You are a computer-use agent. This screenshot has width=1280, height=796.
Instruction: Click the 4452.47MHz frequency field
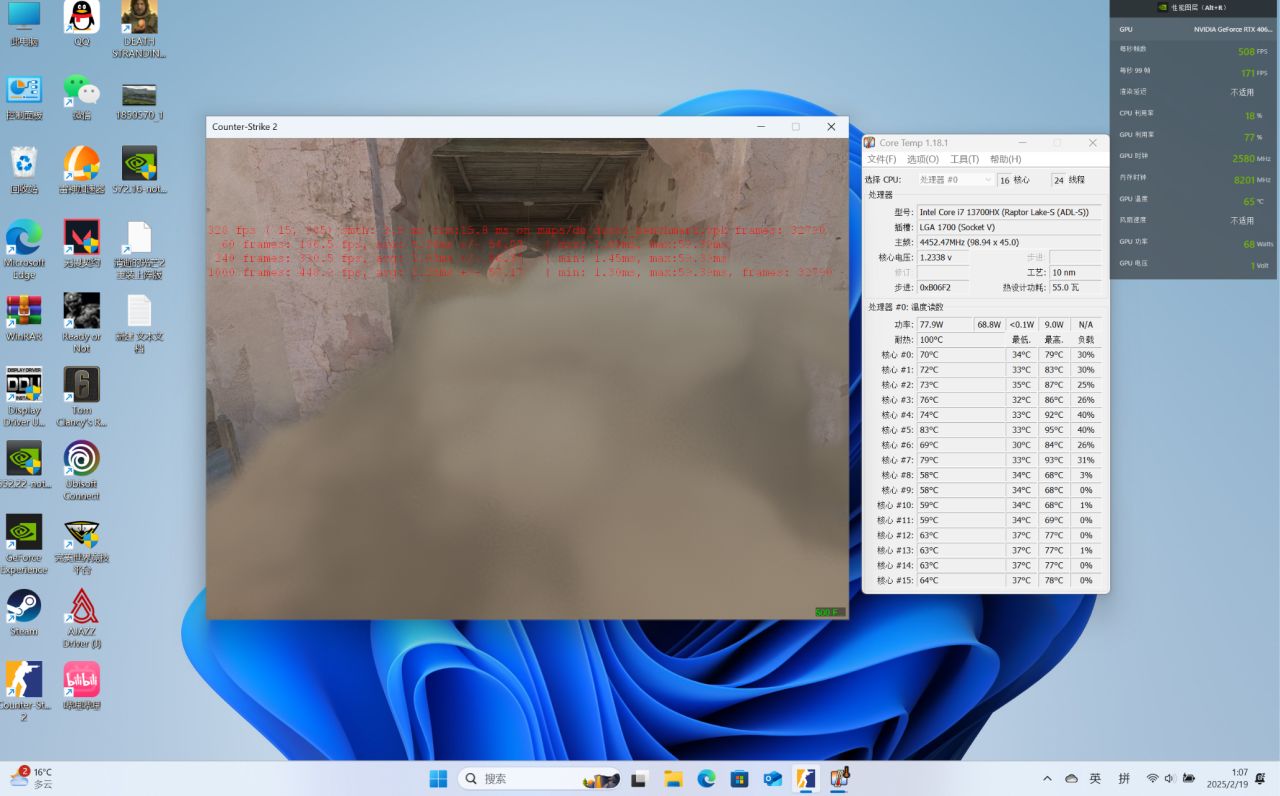click(1009, 242)
